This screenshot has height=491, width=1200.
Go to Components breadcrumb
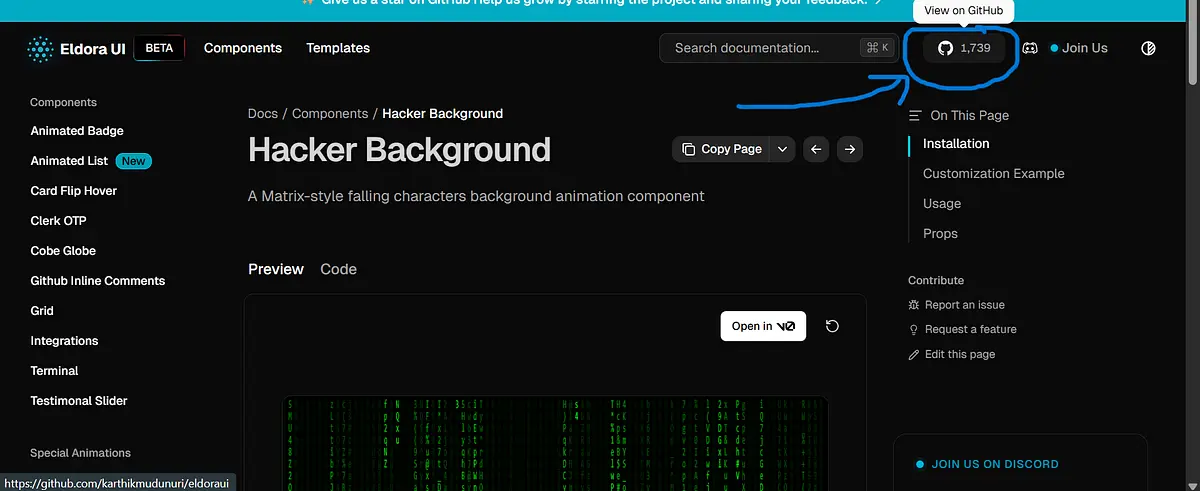pyautogui.click(x=330, y=114)
